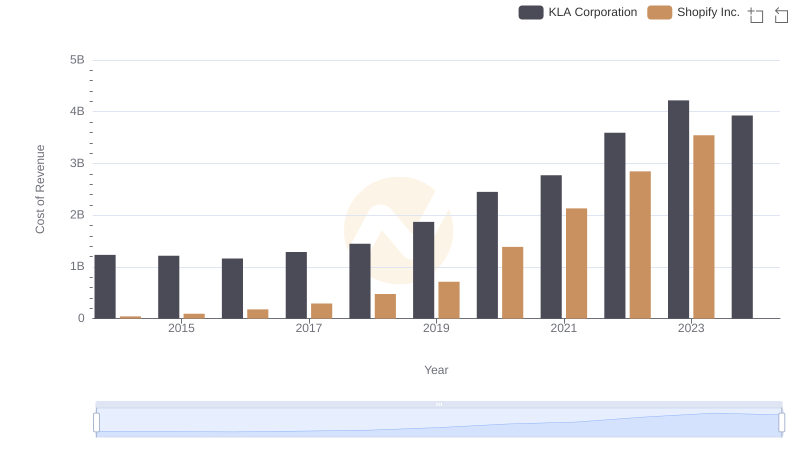Click the zoom reset restore icon
Image resolution: width=800 pixels, height=461 pixels.
tap(781, 15)
